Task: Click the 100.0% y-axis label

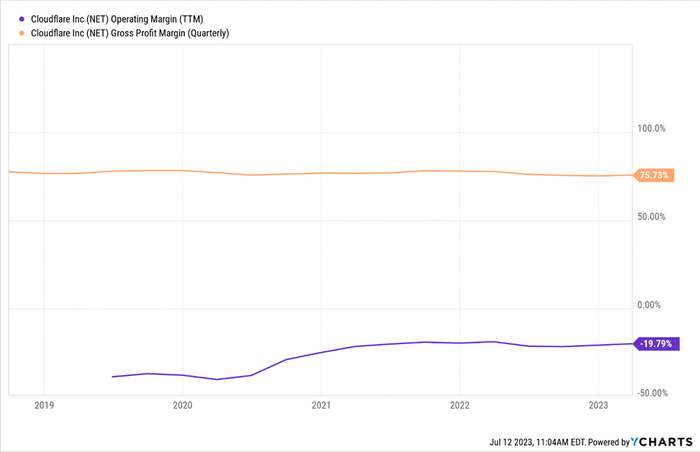Action: click(x=651, y=129)
